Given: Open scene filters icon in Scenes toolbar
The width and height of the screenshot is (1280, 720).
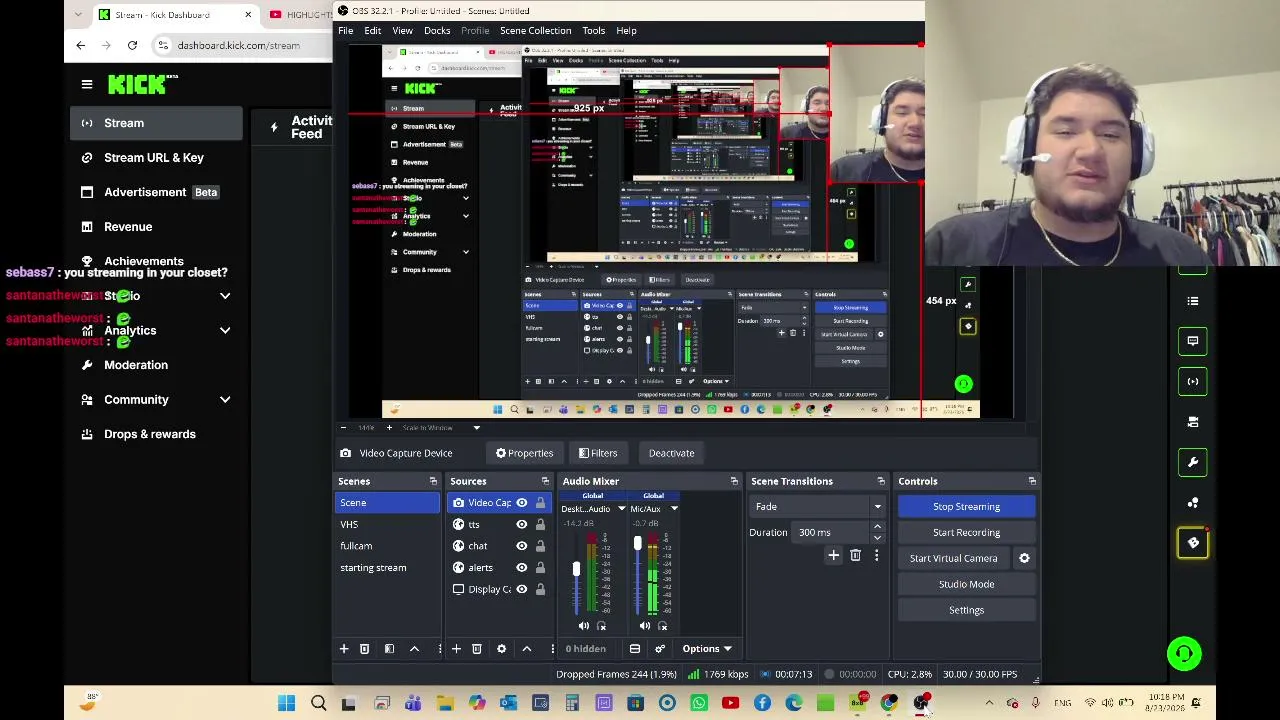Looking at the screenshot, I should [x=389, y=649].
